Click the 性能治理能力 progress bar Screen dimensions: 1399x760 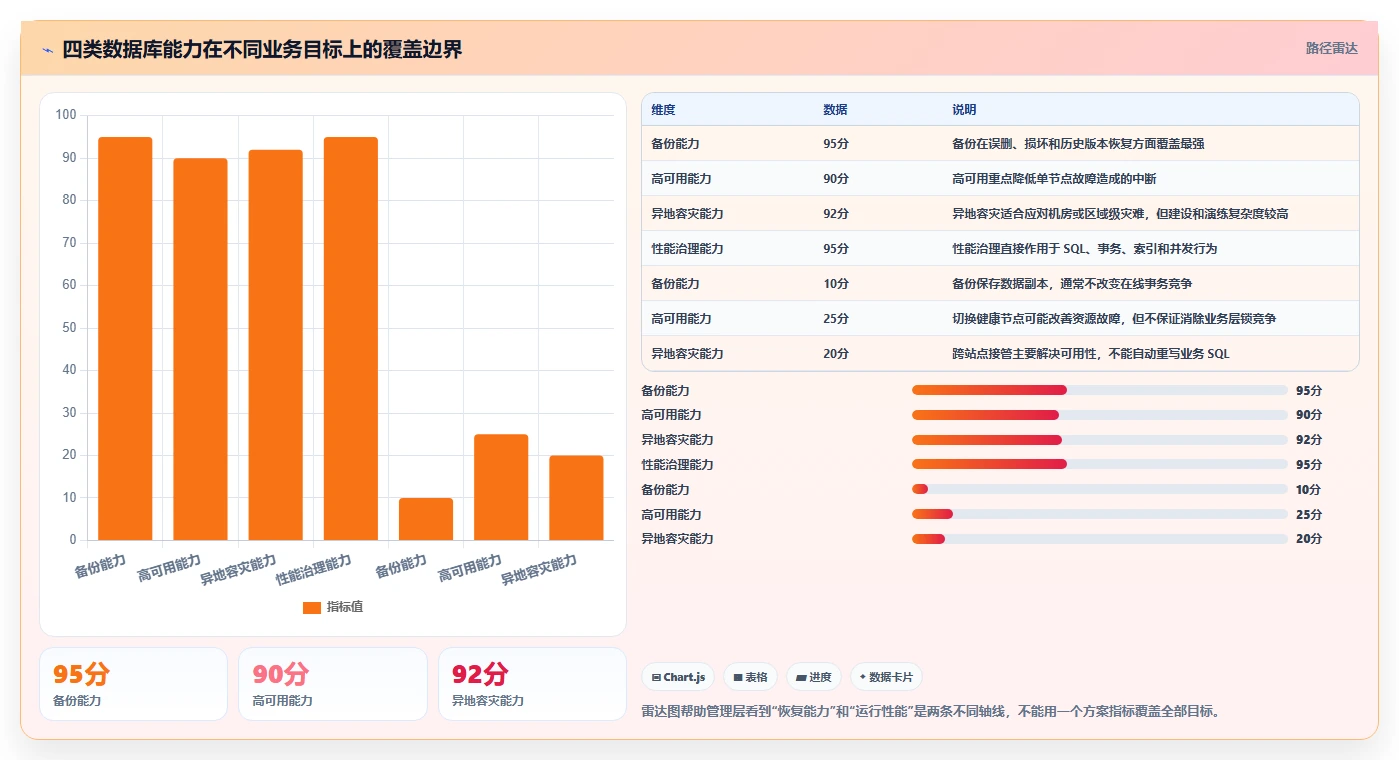point(1099,464)
